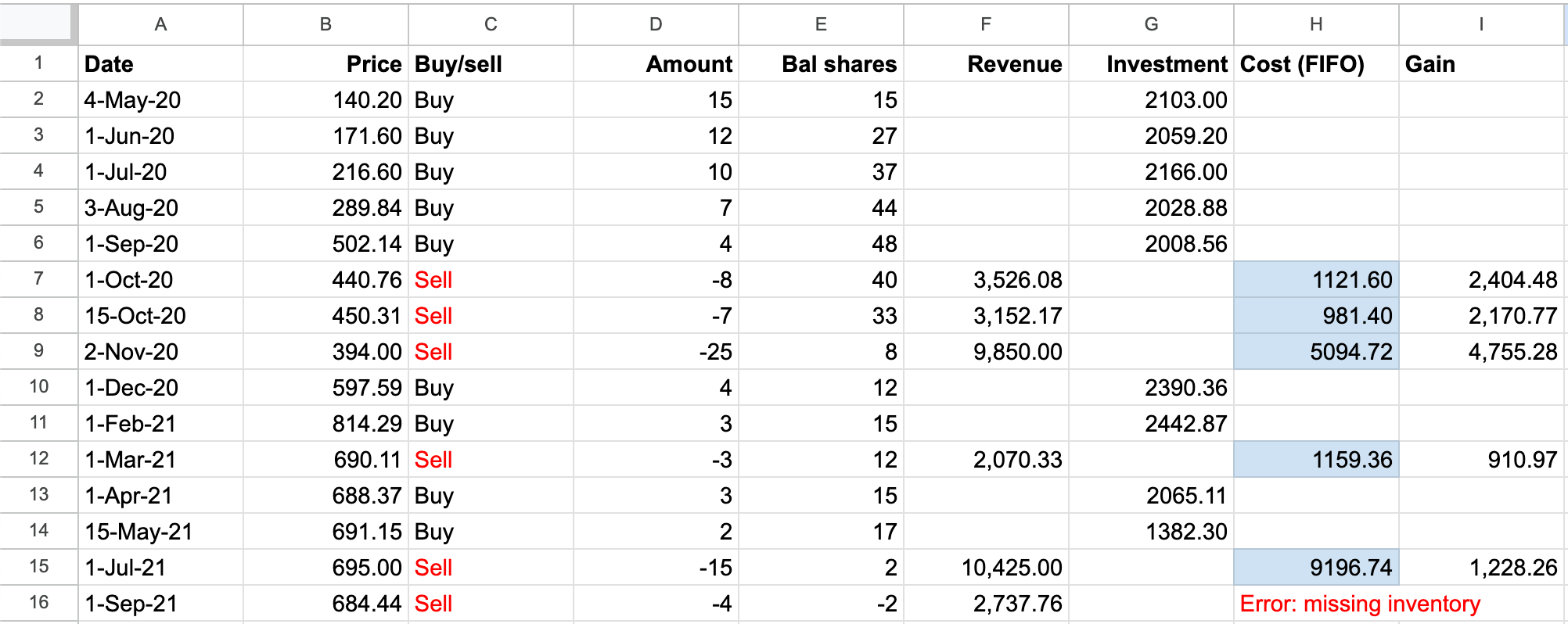The width and height of the screenshot is (1568, 624).
Task: Select the highlighted 5094.72 cost cell
Action: coord(1316,352)
